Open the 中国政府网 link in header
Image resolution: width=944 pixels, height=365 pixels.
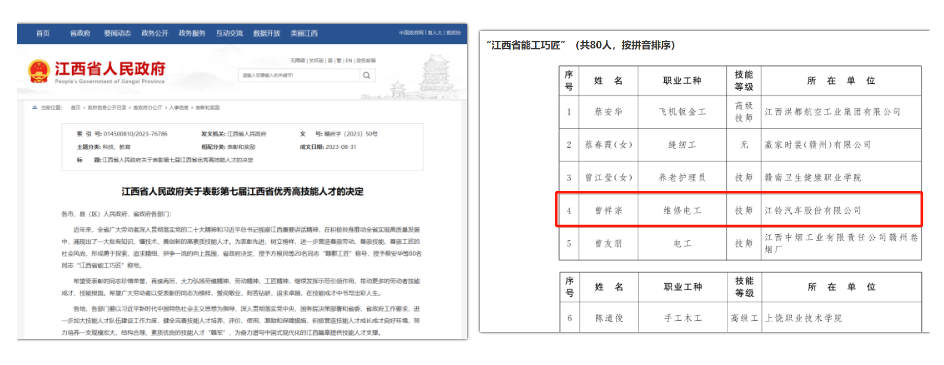[x=411, y=33]
